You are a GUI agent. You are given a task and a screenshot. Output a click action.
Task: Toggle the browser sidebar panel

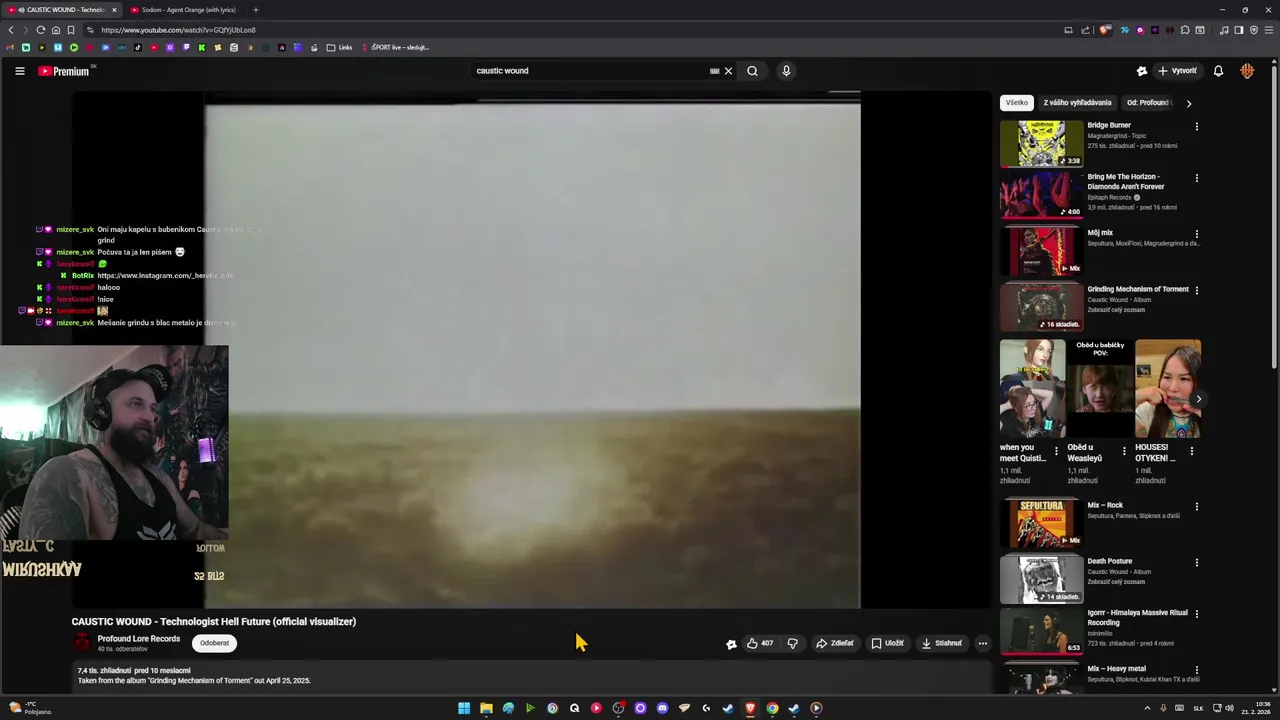click(1238, 30)
